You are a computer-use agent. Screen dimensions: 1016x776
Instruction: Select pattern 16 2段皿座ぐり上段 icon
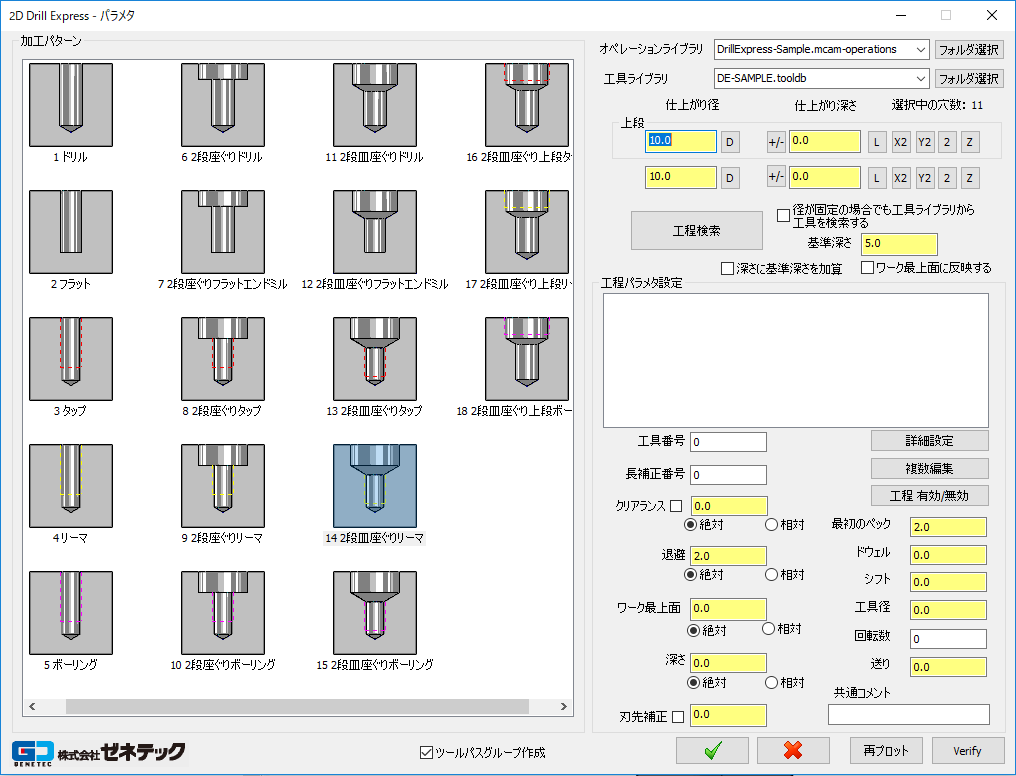[x=527, y=105]
